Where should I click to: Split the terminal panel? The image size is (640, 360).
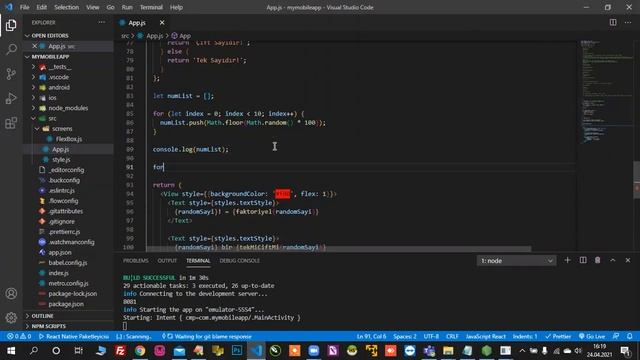point(583,260)
